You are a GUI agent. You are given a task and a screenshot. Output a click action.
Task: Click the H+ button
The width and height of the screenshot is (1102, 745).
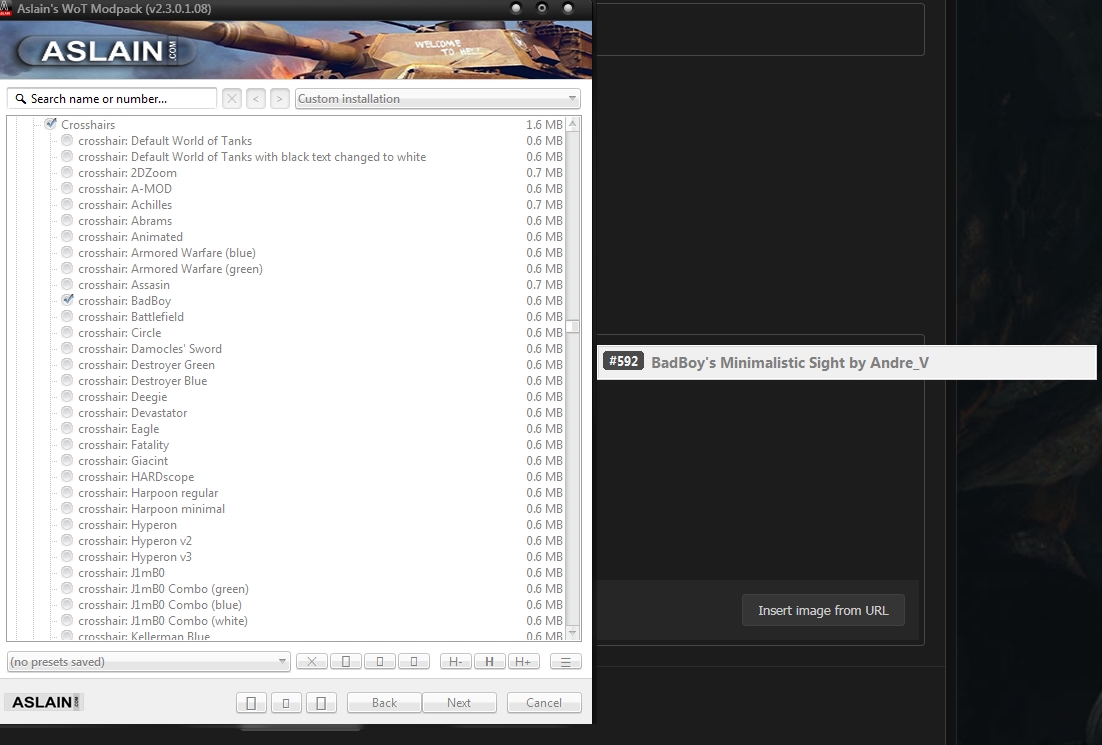pos(523,661)
